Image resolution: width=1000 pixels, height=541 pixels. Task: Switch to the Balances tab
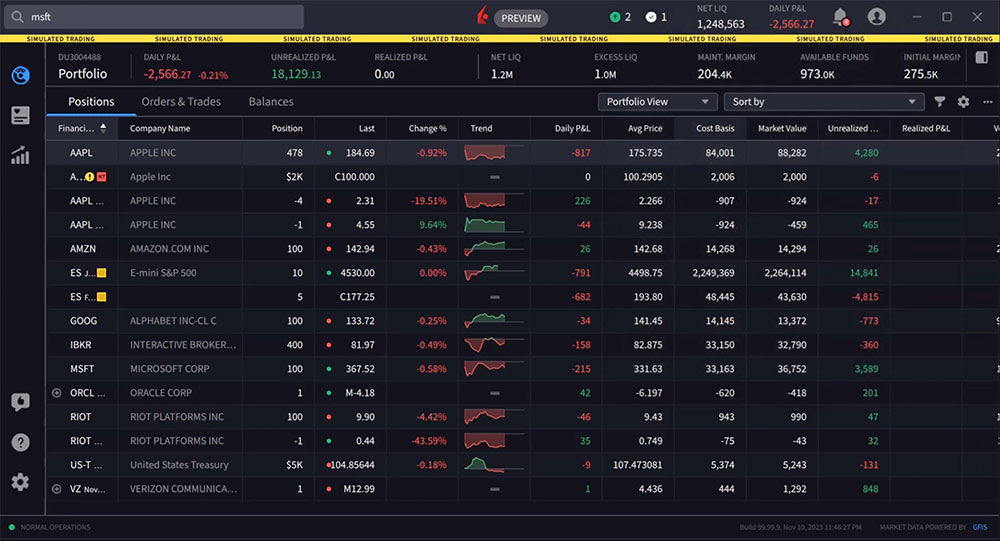(271, 102)
